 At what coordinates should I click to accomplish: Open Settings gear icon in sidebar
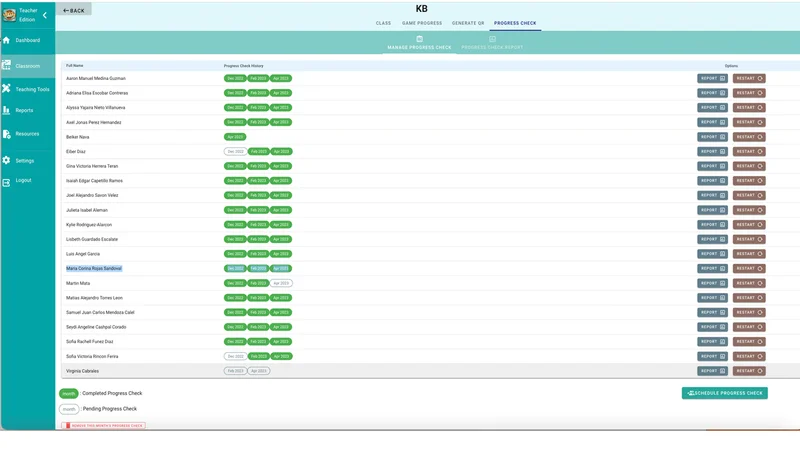click(7, 160)
